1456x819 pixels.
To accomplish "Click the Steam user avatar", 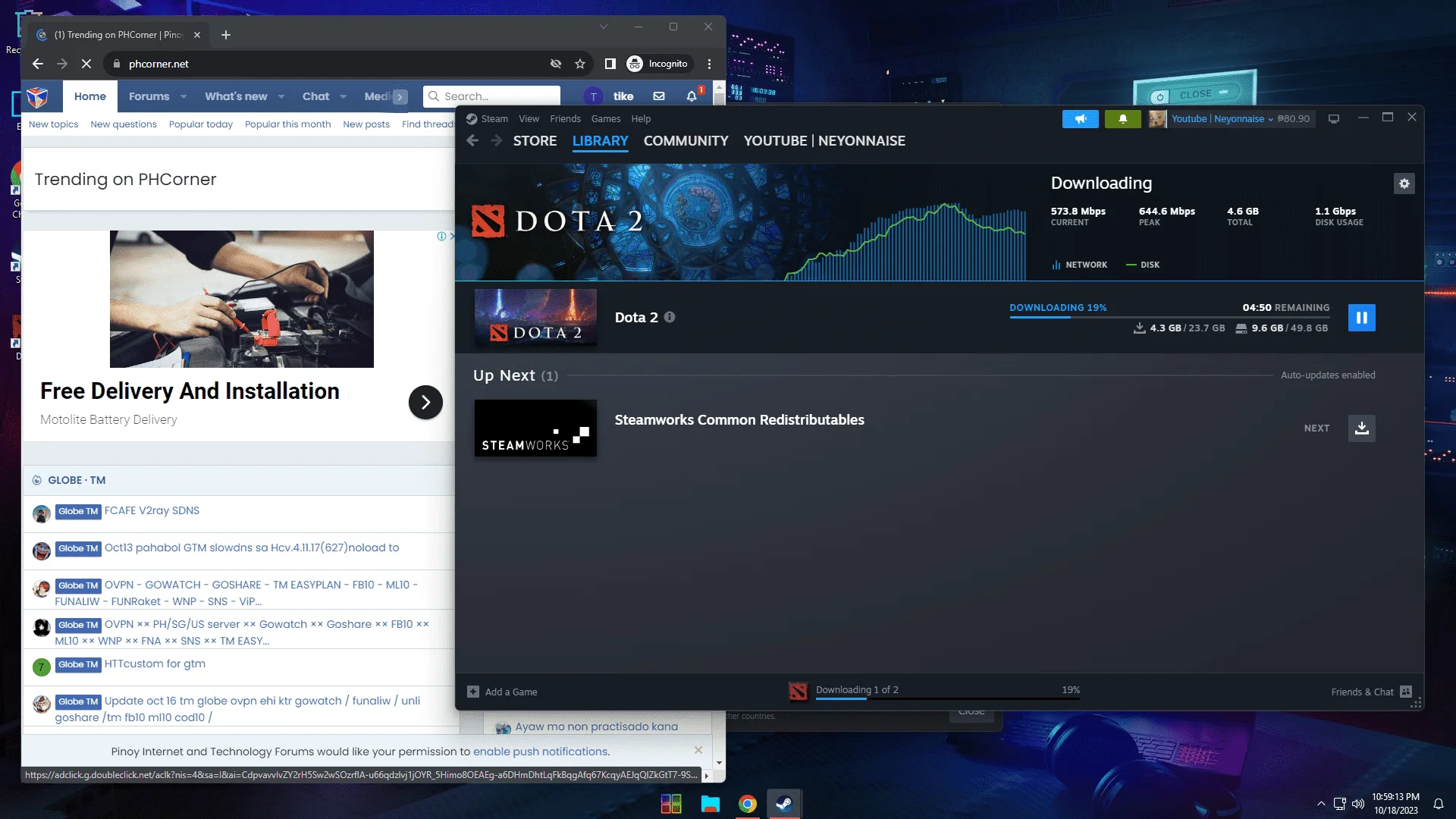I will coord(1157,119).
